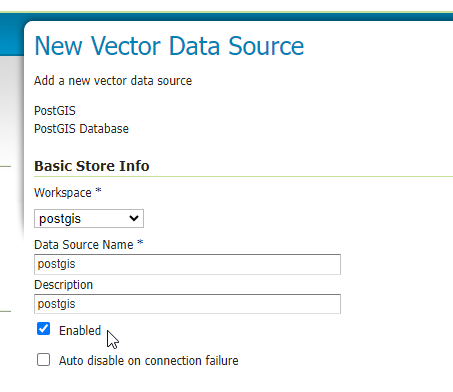Click the Description field label

tap(63, 285)
